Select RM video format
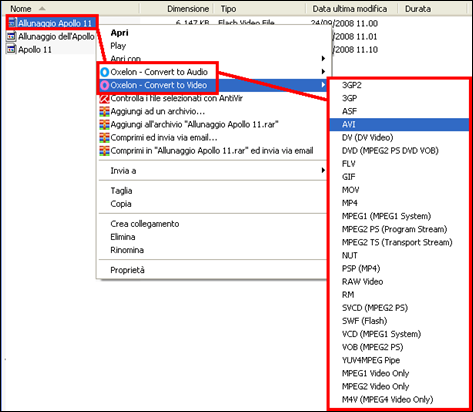Viewport: 473px width, 412px height. tap(348, 295)
